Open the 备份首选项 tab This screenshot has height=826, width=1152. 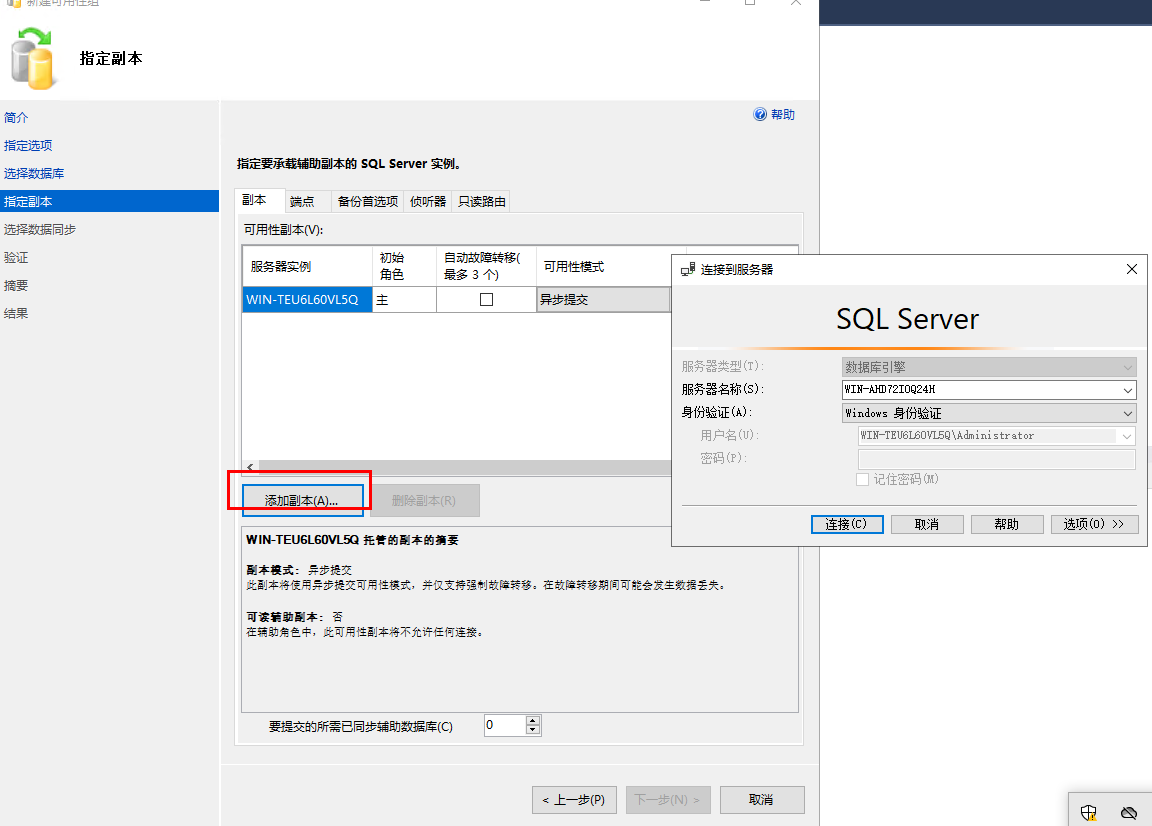(x=367, y=201)
